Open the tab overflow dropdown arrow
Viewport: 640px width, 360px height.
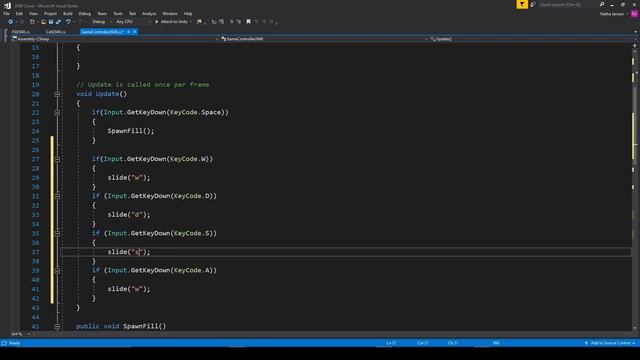click(x=635, y=32)
